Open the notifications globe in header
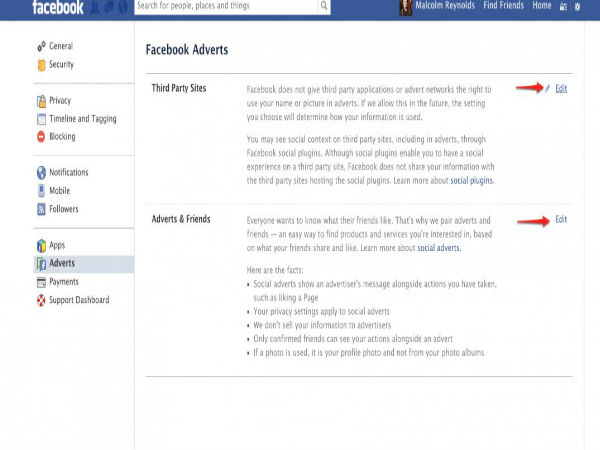This screenshot has width=600, height=450. coord(123,7)
